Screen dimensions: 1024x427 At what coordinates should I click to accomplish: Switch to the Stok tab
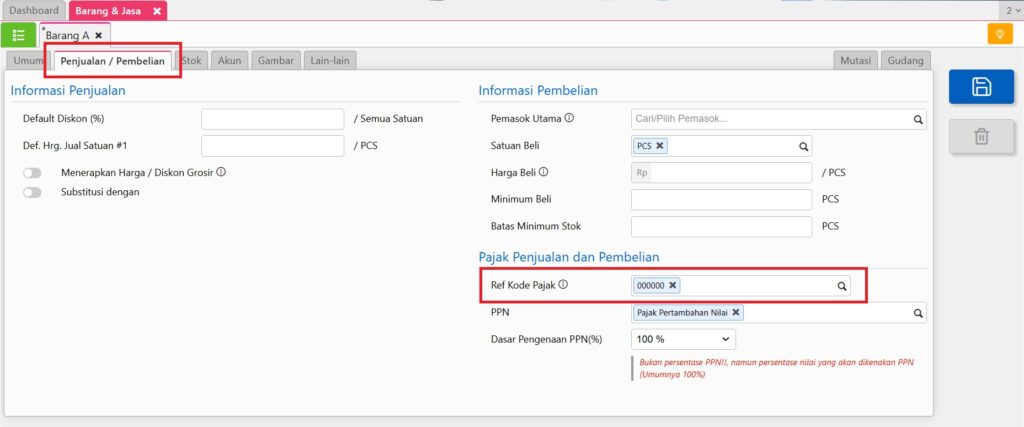192,61
